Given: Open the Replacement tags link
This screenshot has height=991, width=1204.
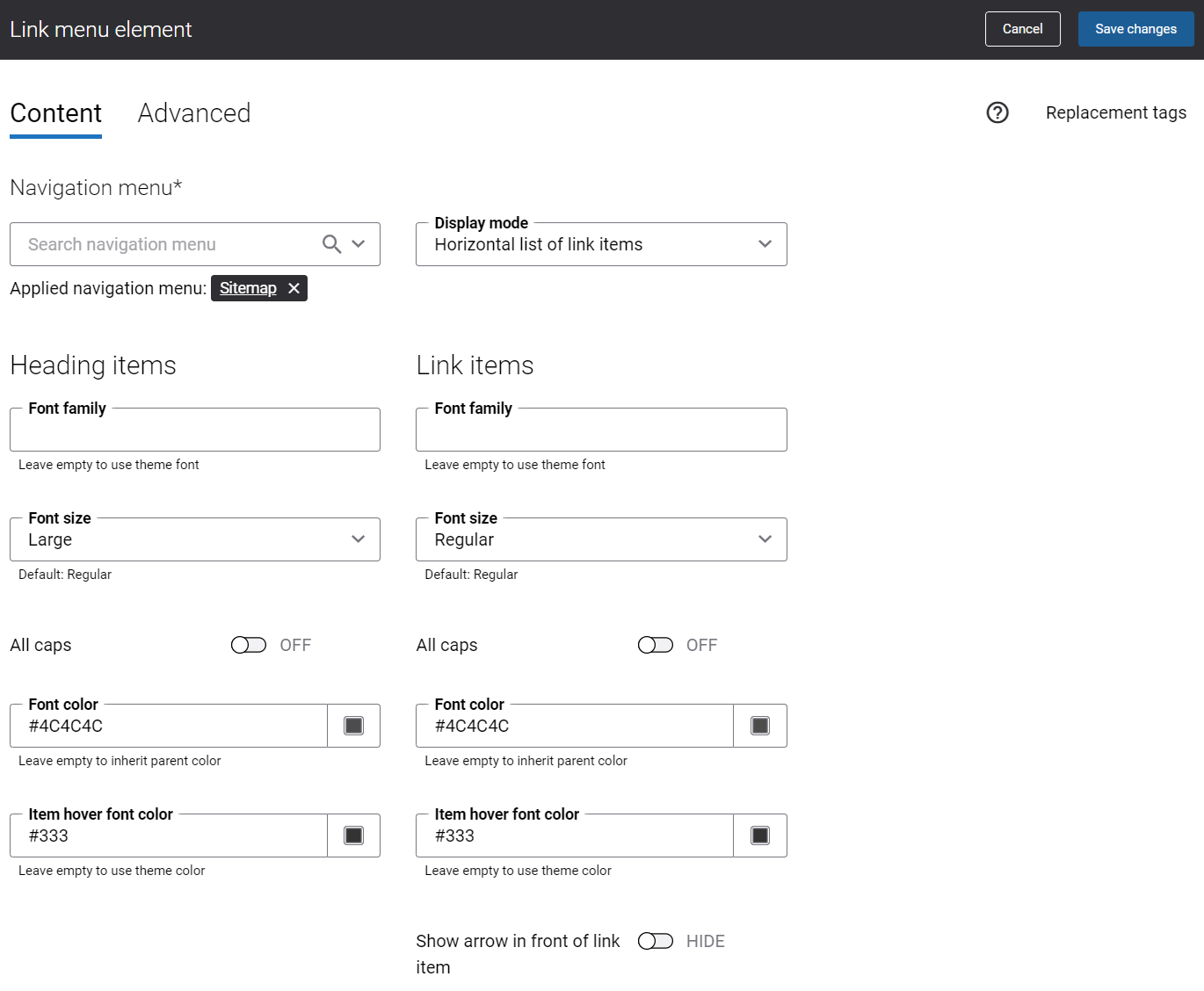Looking at the screenshot, I should click(x=1115, y=112).
